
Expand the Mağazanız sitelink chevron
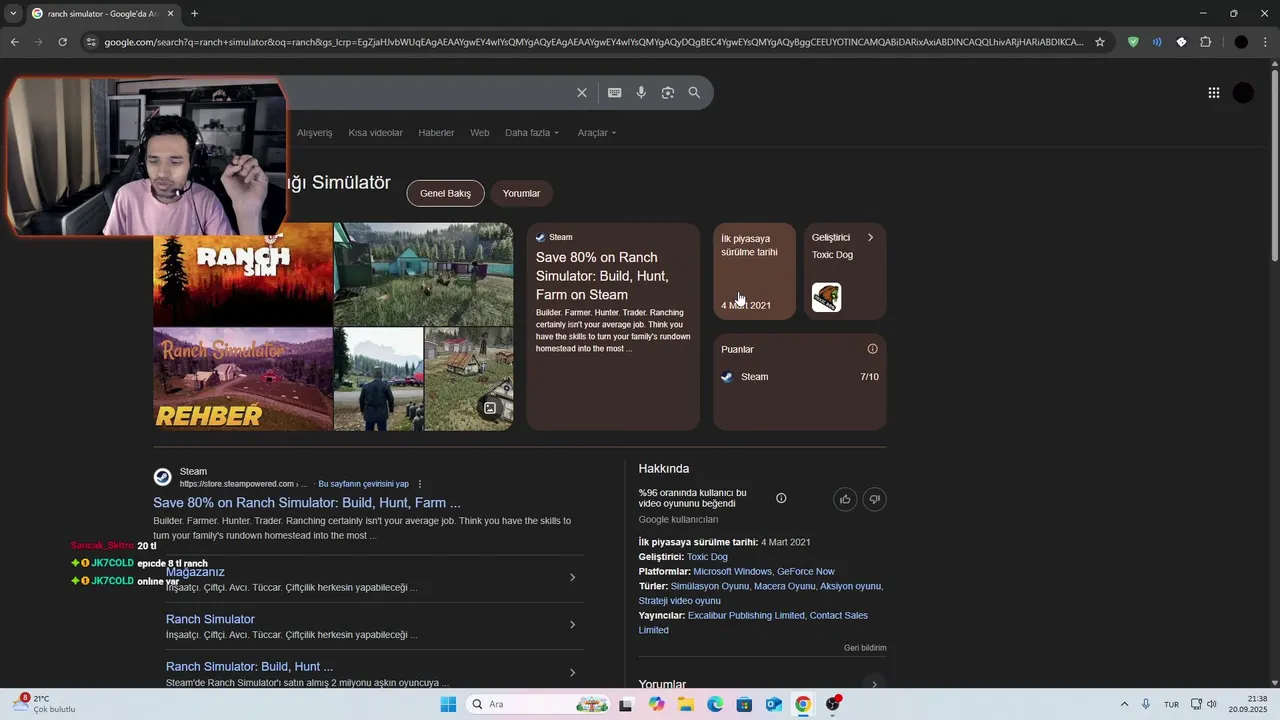click(x=572, y=577)
